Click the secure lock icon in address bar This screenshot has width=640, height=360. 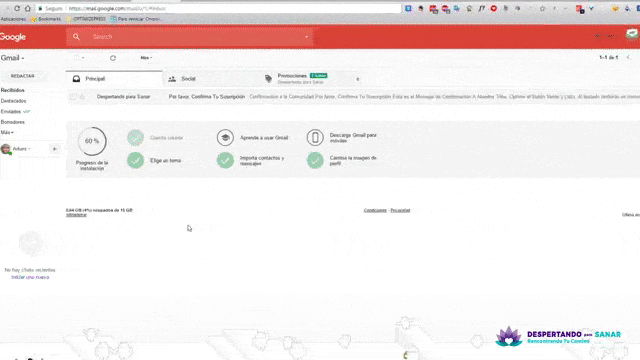[40, 8]
